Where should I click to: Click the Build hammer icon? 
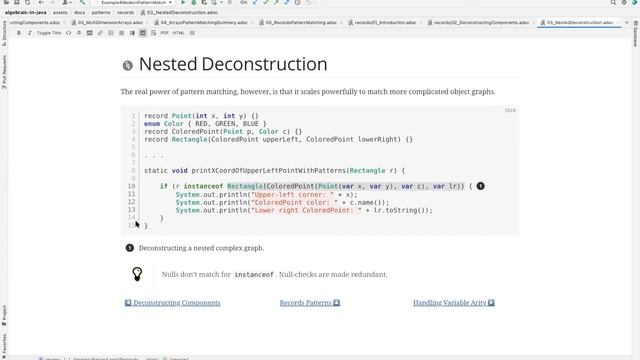pos(82,2)
